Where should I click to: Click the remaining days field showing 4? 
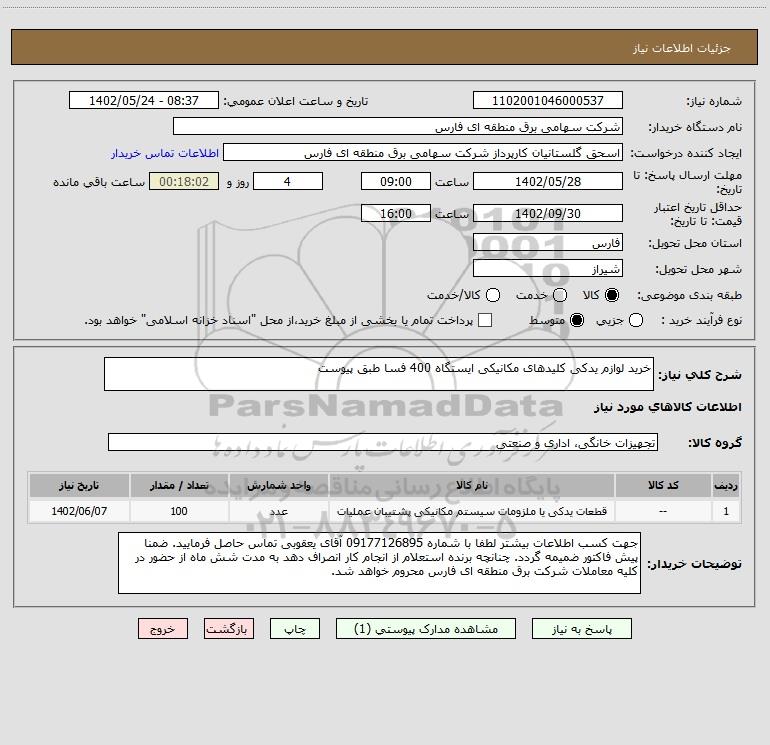coord(288,181)
